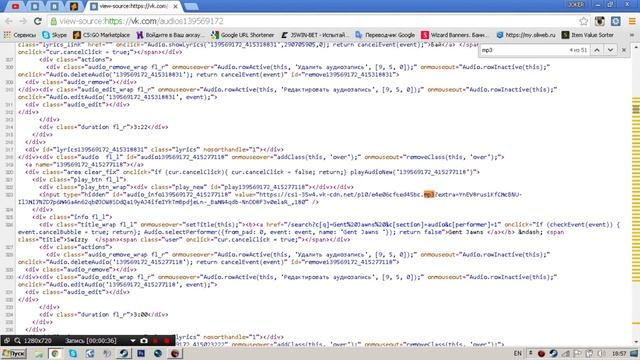Open the blue gear extension icon
The height and width of the screenshot is (360, 640).
pyautogui.click(x=616, y=21)
